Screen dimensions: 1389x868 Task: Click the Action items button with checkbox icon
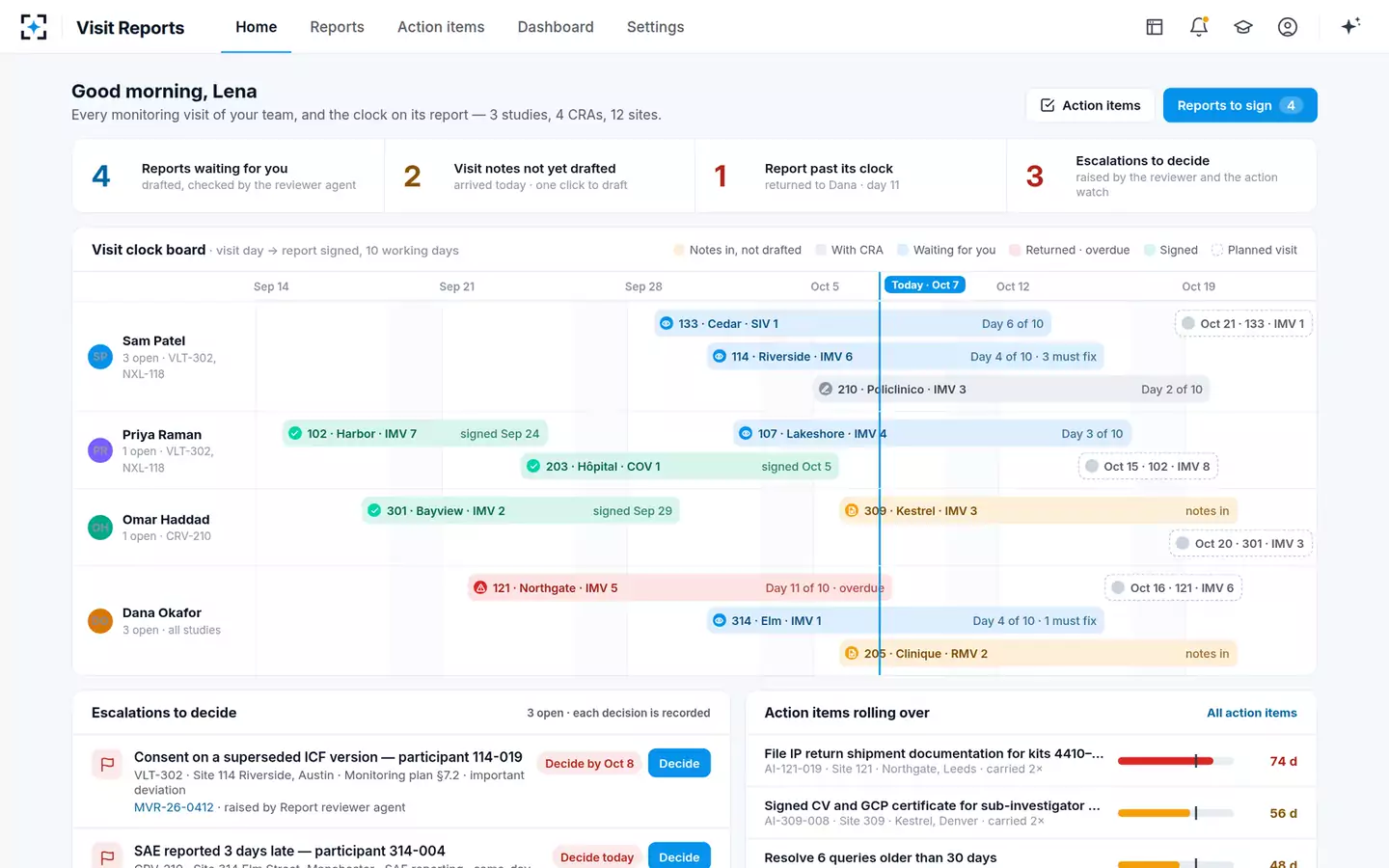pyautogui.click(x=1090, y=105)
